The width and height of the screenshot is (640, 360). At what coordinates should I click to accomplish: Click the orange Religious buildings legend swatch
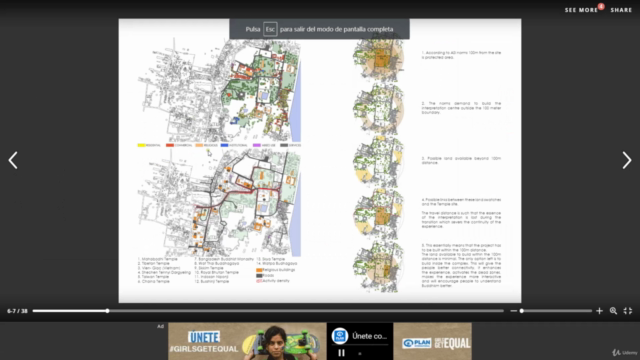click(x=259, y=270)
